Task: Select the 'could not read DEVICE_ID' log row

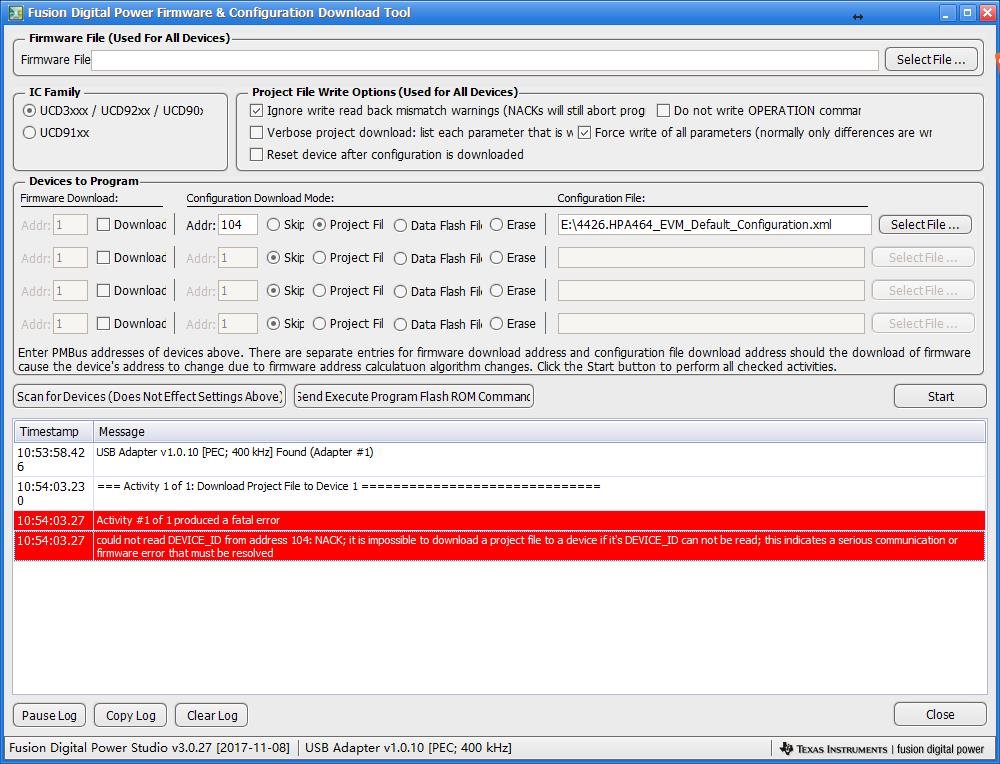Action: pyautogui.click(x=500, y=547)
